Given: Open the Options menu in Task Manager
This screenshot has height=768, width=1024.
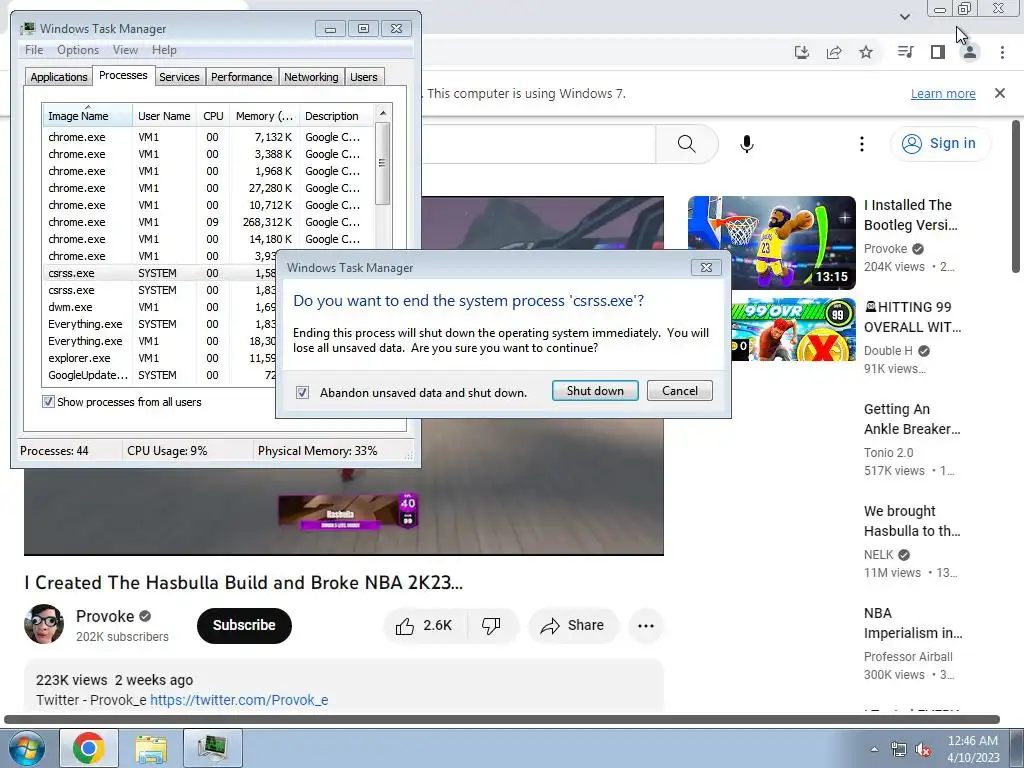Looking at the screenshot, I should [x=78, y=50].
